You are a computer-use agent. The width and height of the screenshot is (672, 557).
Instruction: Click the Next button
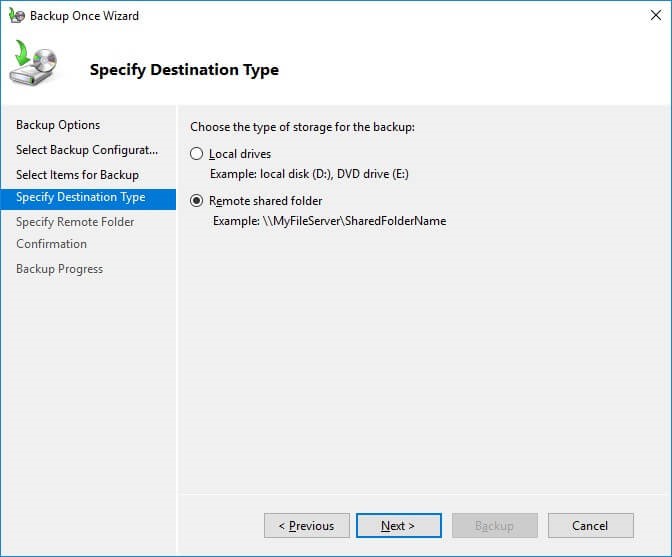tap(399, 525)
